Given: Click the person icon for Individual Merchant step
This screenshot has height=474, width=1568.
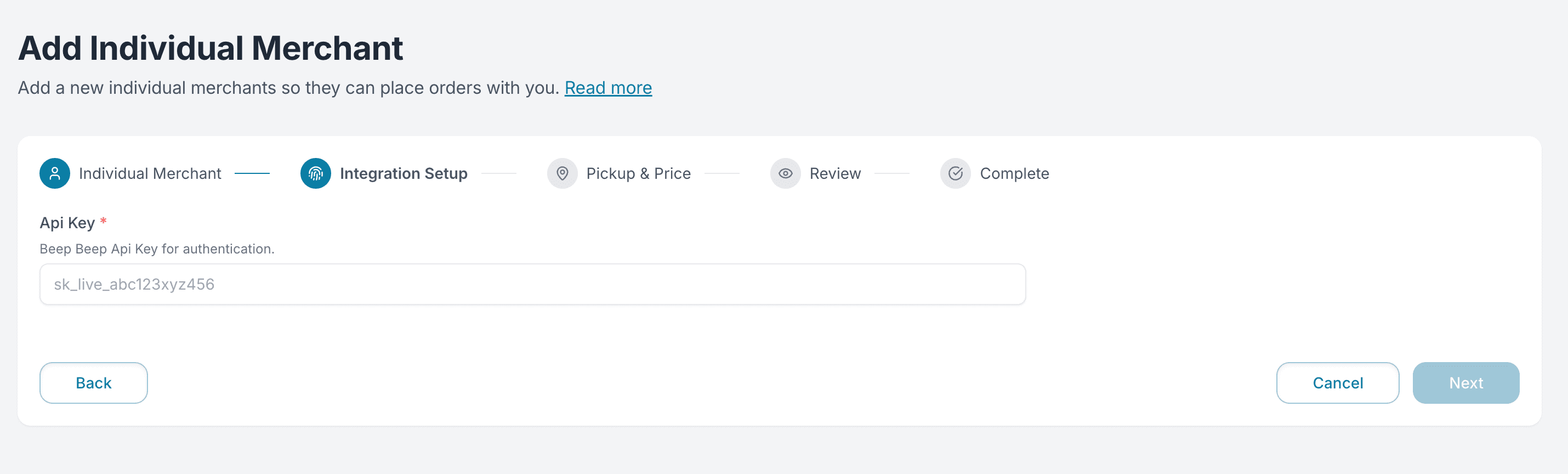Looking at the screenshot, I should 55,174.
